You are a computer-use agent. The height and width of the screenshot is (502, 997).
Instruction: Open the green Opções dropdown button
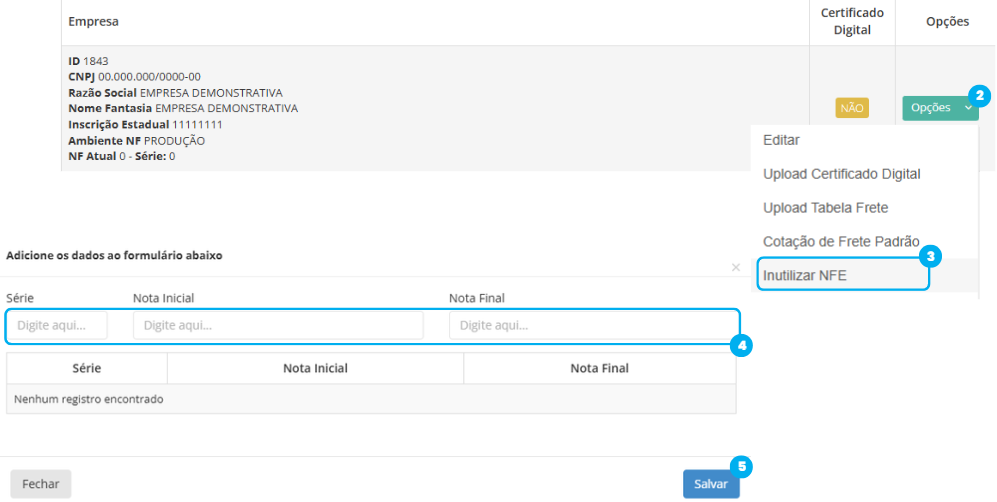[932, 108]
